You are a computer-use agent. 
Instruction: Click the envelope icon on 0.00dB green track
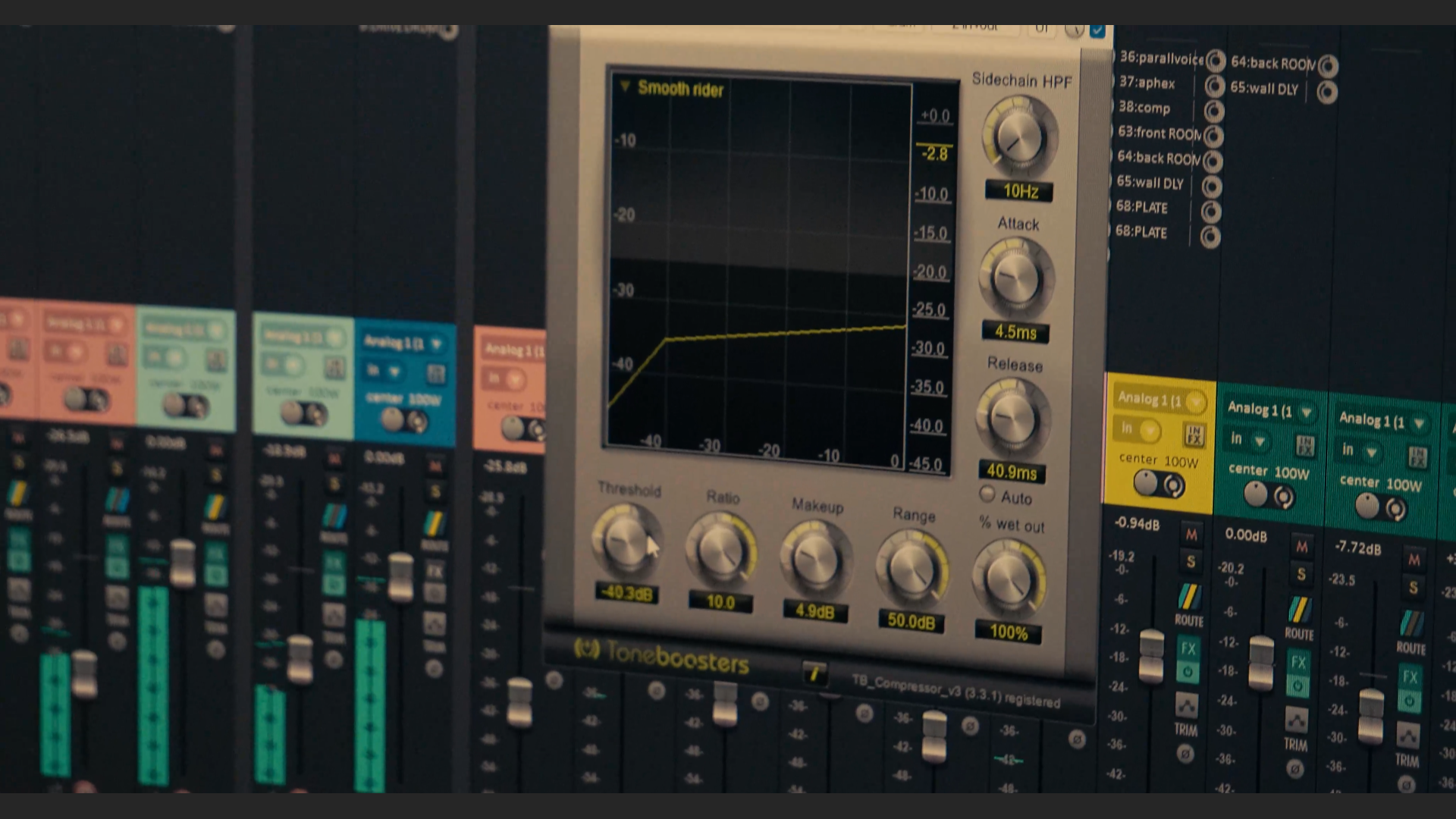point(1297,719)
